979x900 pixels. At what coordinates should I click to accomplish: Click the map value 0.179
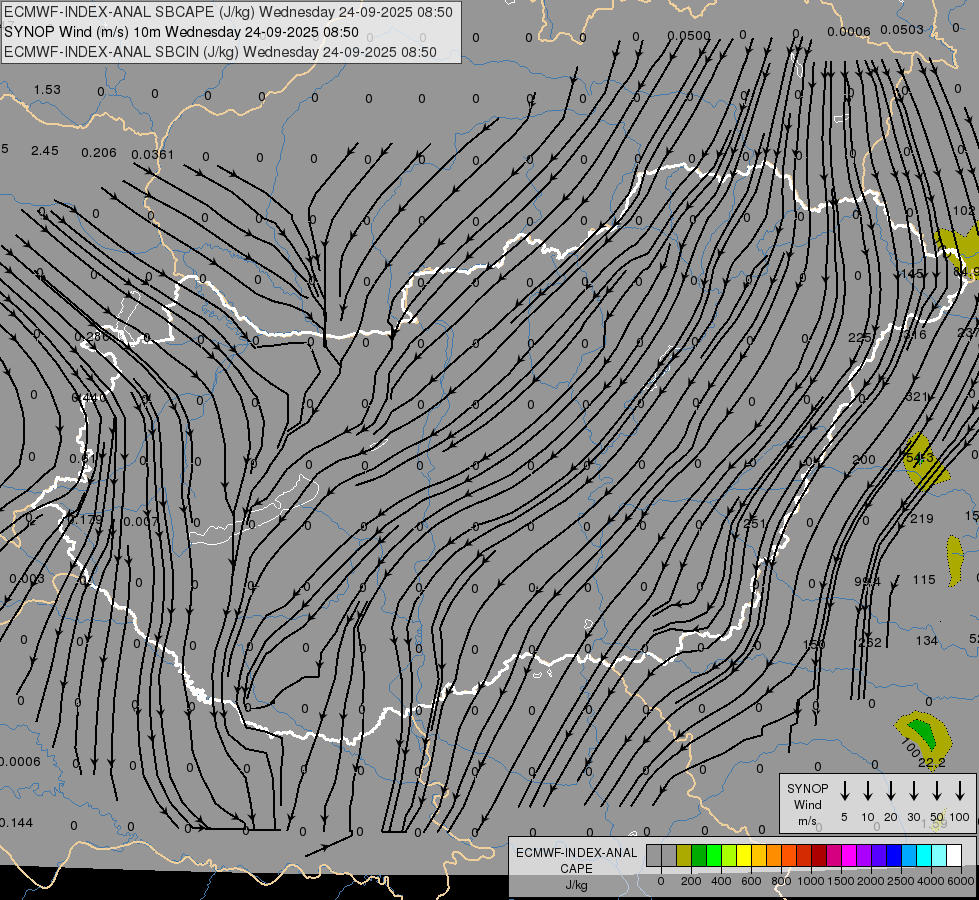click(x=85, y=519)
